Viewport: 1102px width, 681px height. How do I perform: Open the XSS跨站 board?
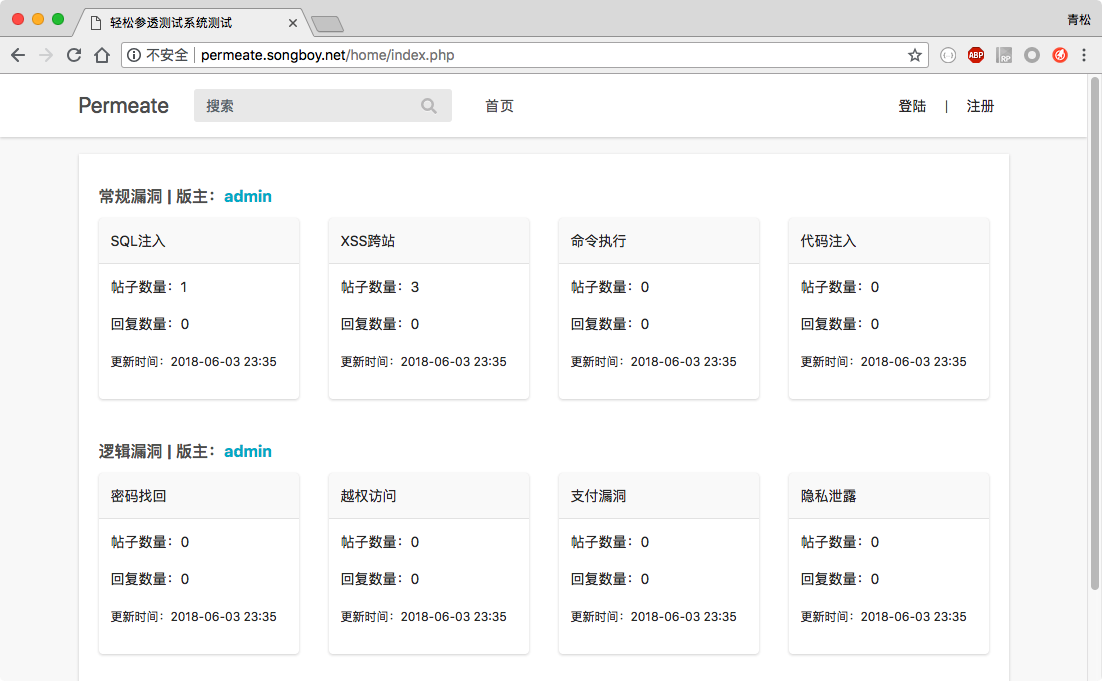point(368,241)
